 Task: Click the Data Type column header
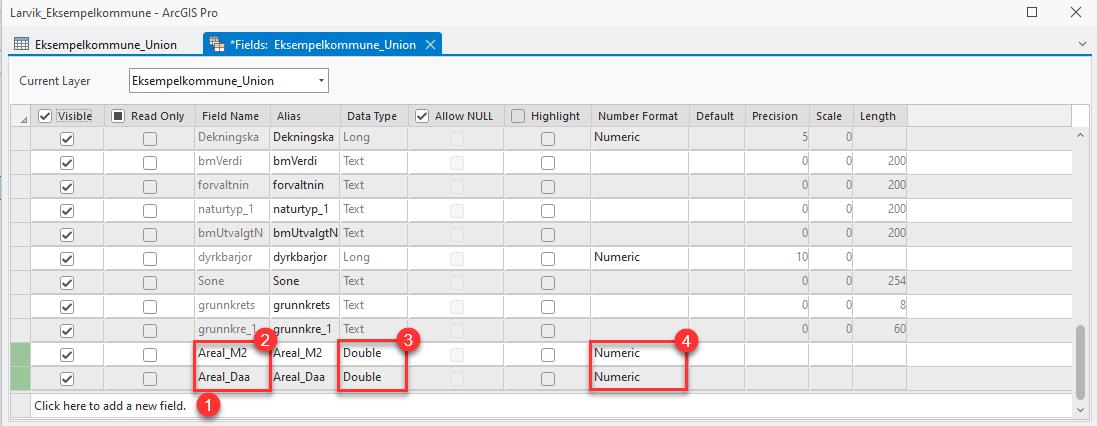(375, 116)
